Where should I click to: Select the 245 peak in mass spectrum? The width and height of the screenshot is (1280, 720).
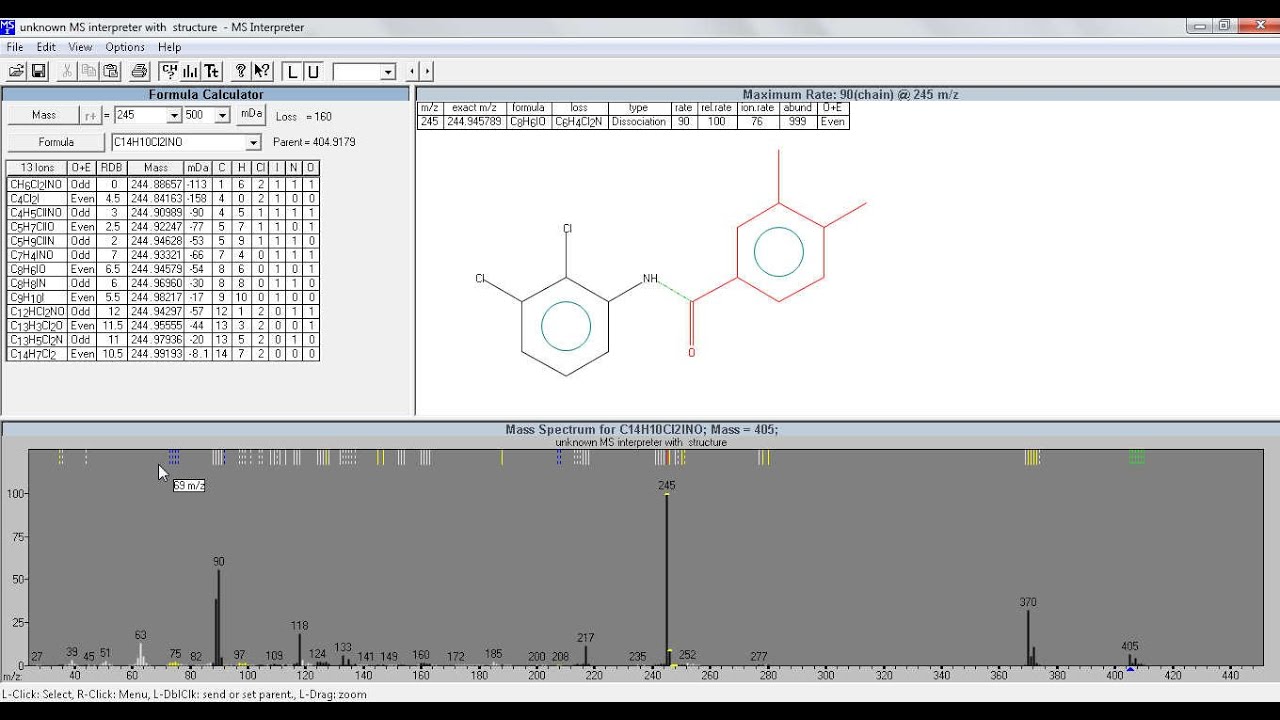pos(667,579)
